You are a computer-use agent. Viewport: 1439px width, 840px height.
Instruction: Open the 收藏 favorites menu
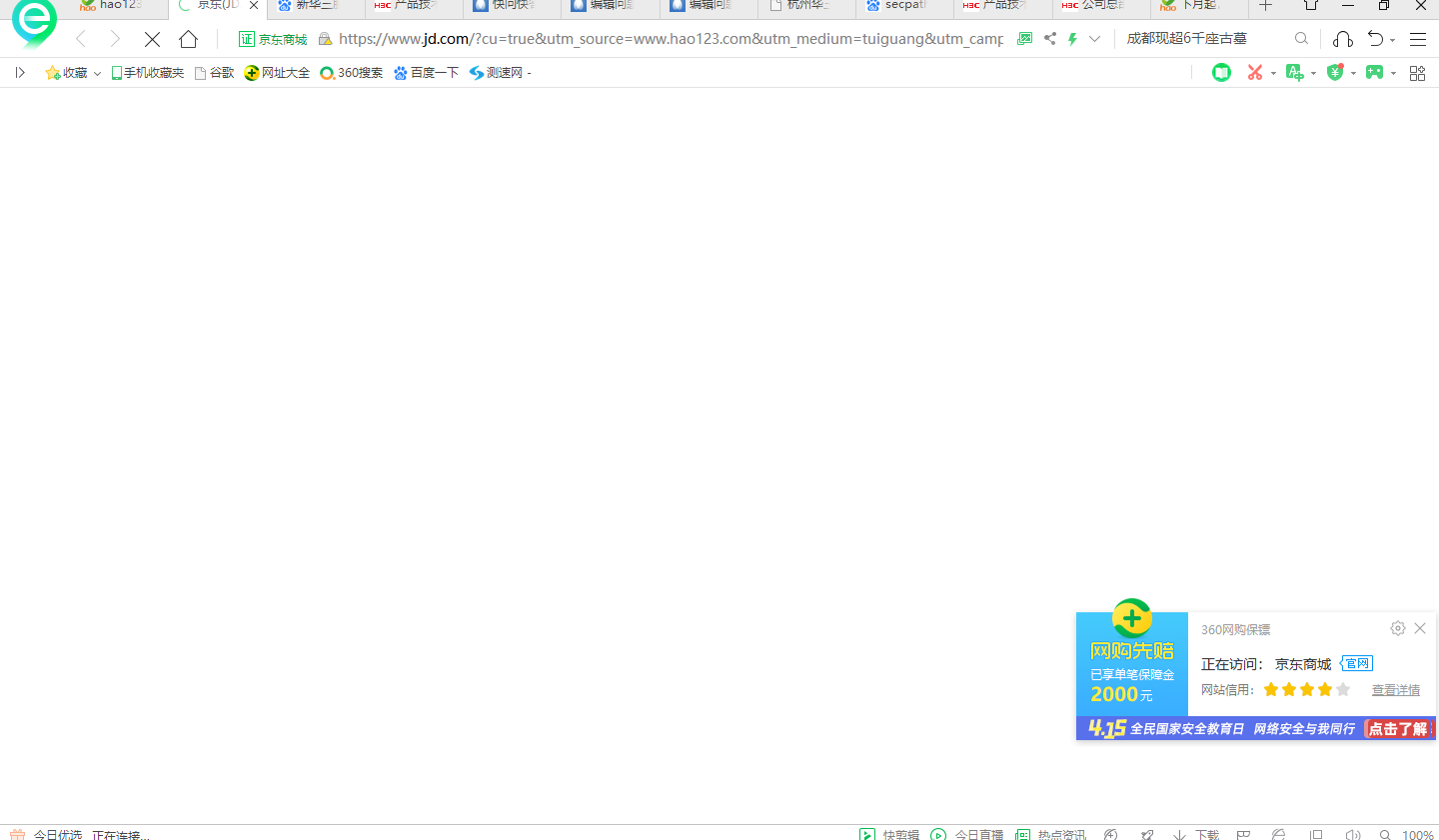73,73
